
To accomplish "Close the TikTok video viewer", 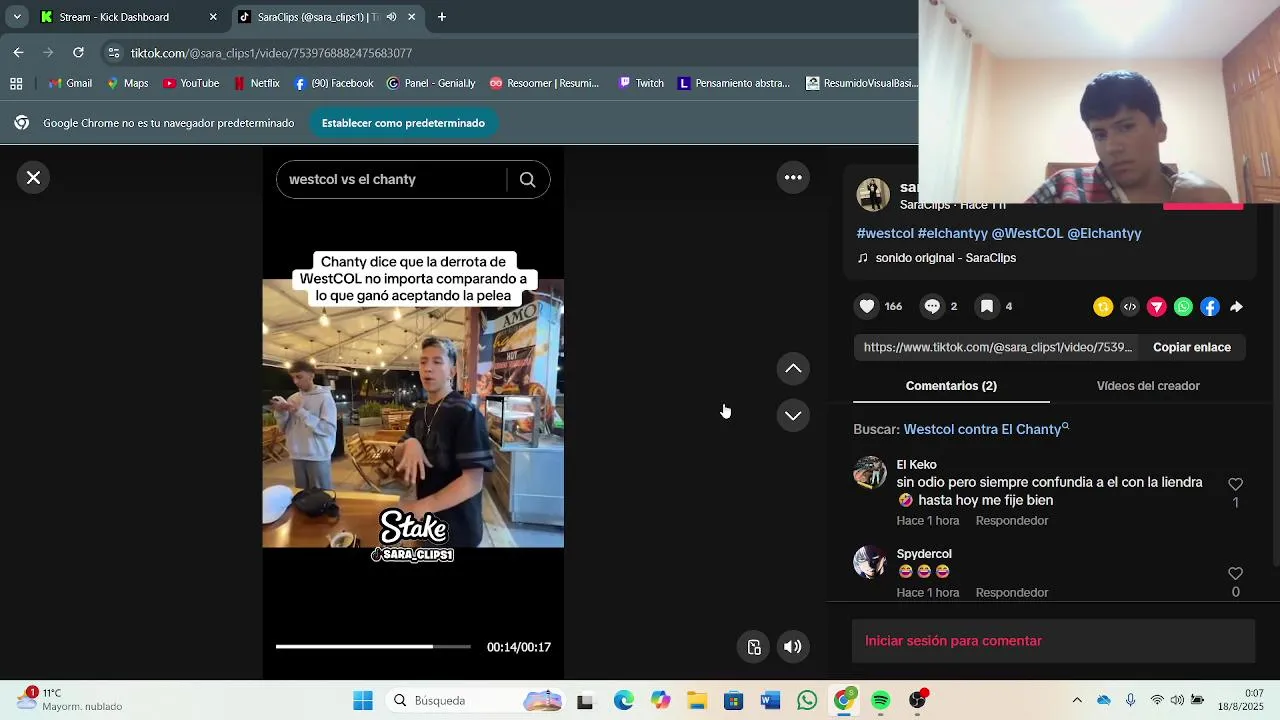I will click(x=33, y=178).
